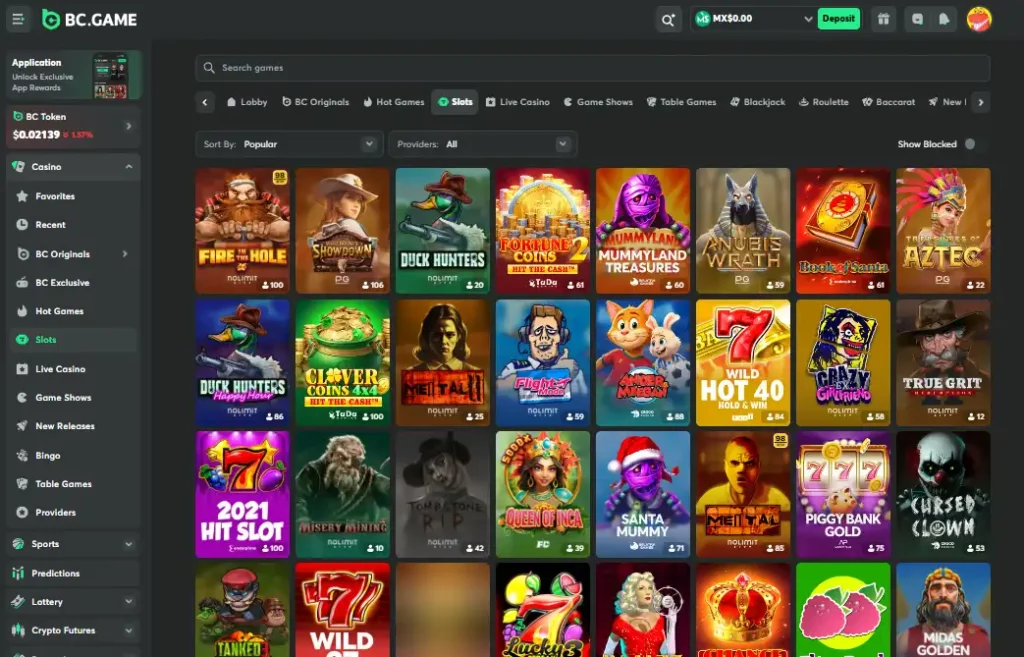Open the search icon in header

pyautogui.click(x=668, y=20)
